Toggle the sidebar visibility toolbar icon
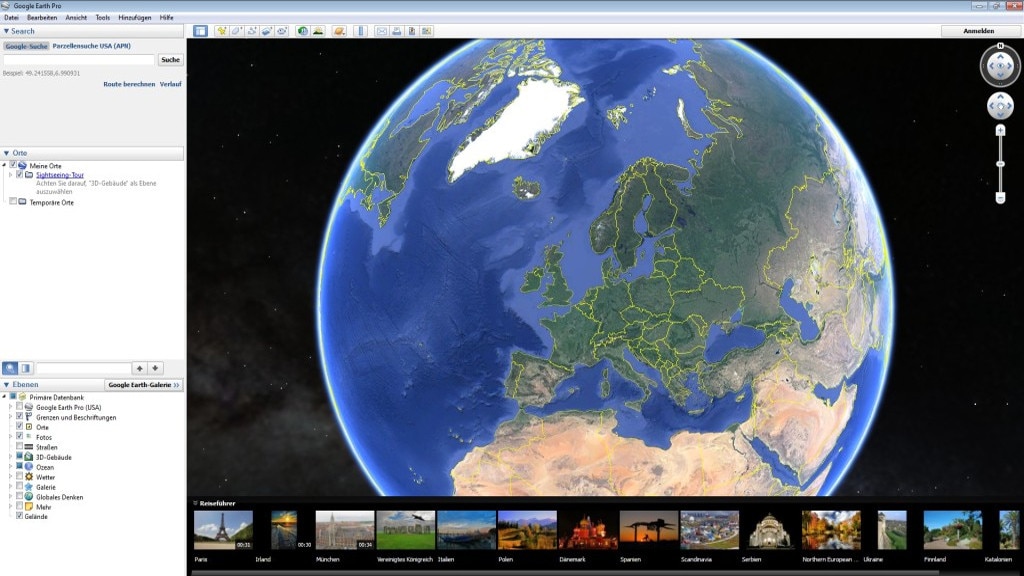 200,31
